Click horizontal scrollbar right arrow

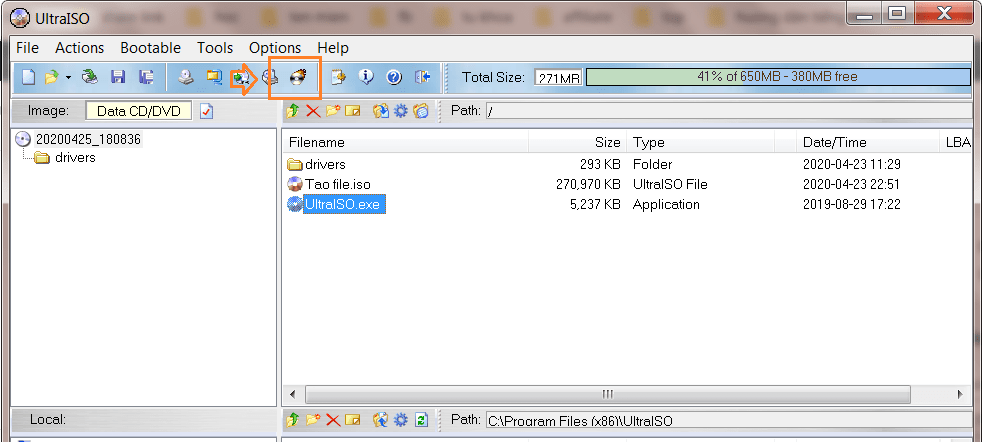coord(959,394)
